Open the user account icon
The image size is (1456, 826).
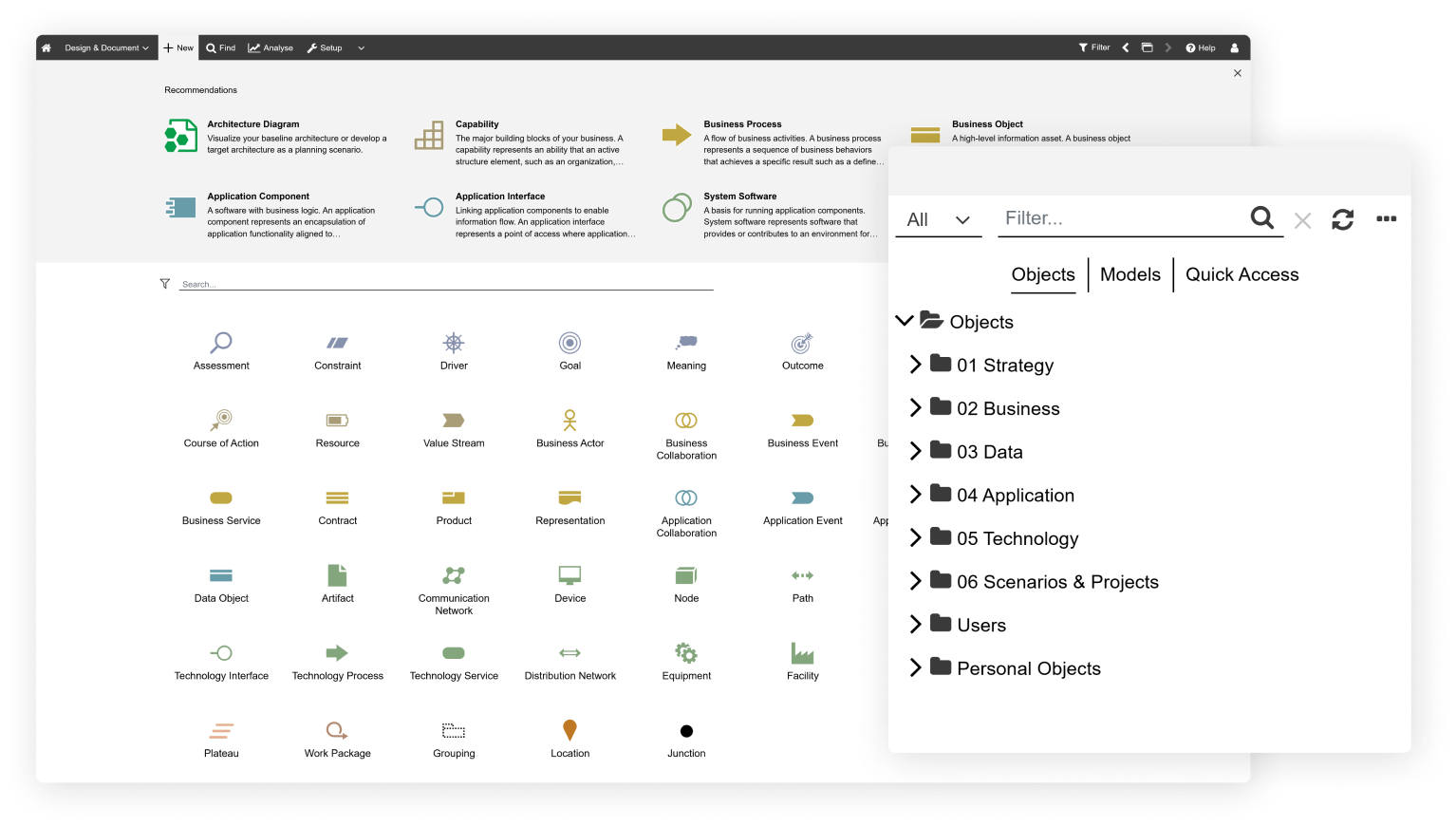(1235, 47)
